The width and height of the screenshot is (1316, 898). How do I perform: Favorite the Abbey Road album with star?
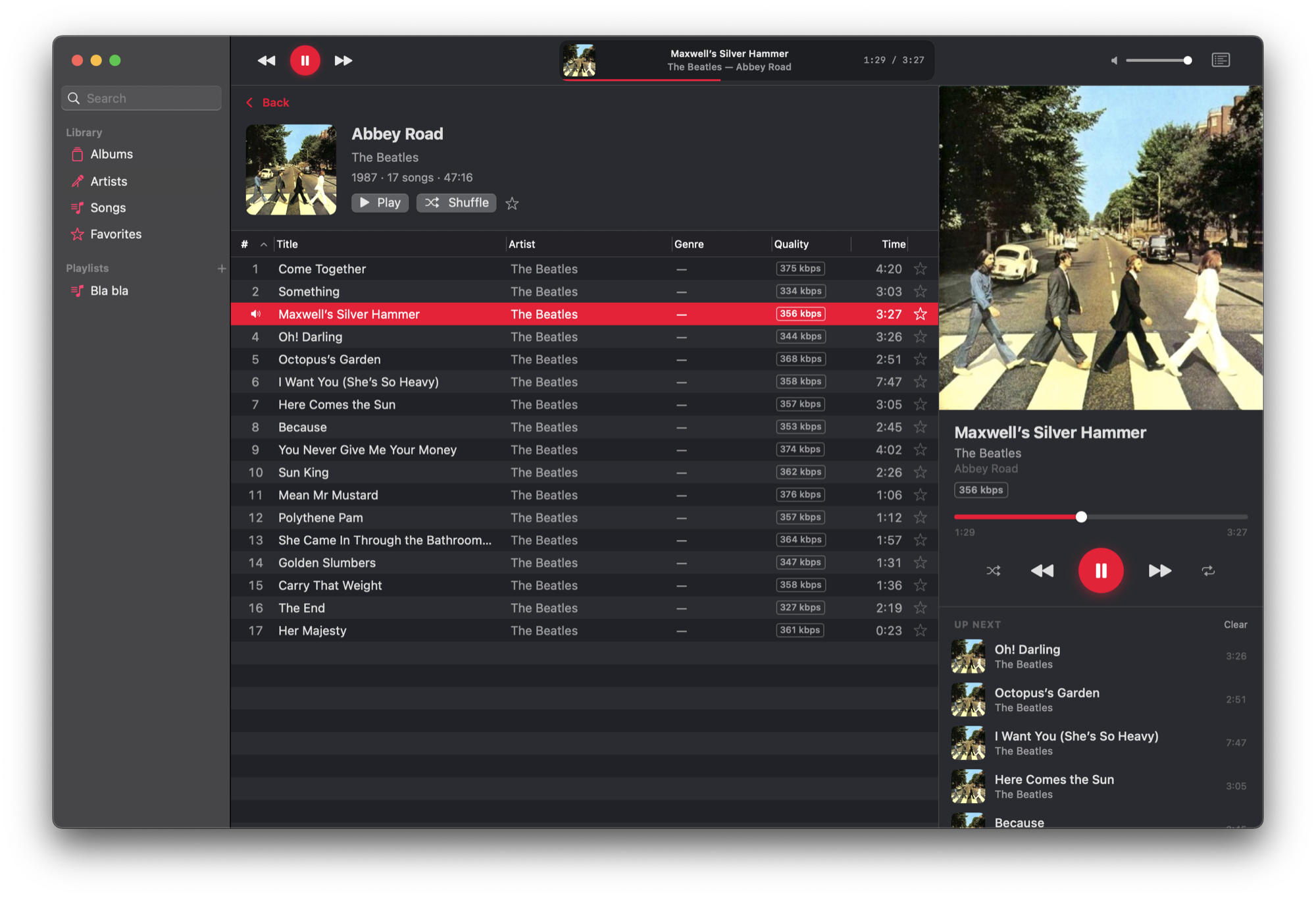[x=512, y=203]
